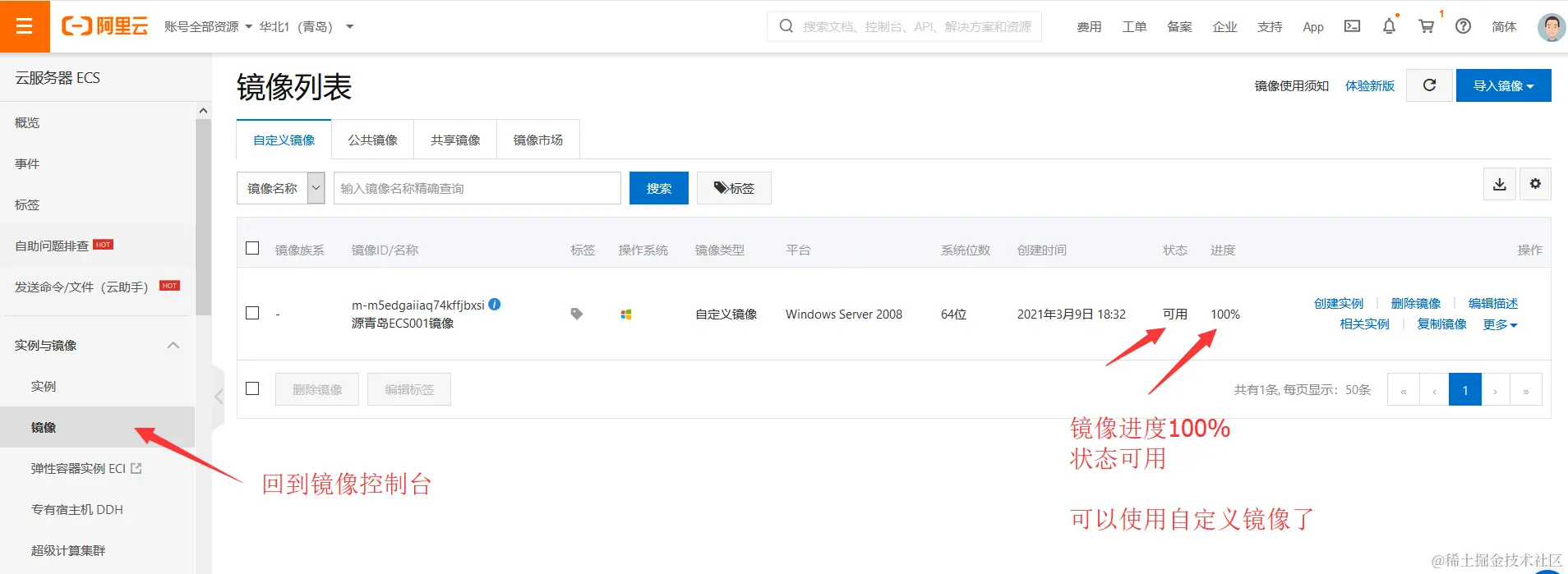Screen dimensions: 1568x574
Task: Click 复制镜像 link
Action: pos(1441,324)
